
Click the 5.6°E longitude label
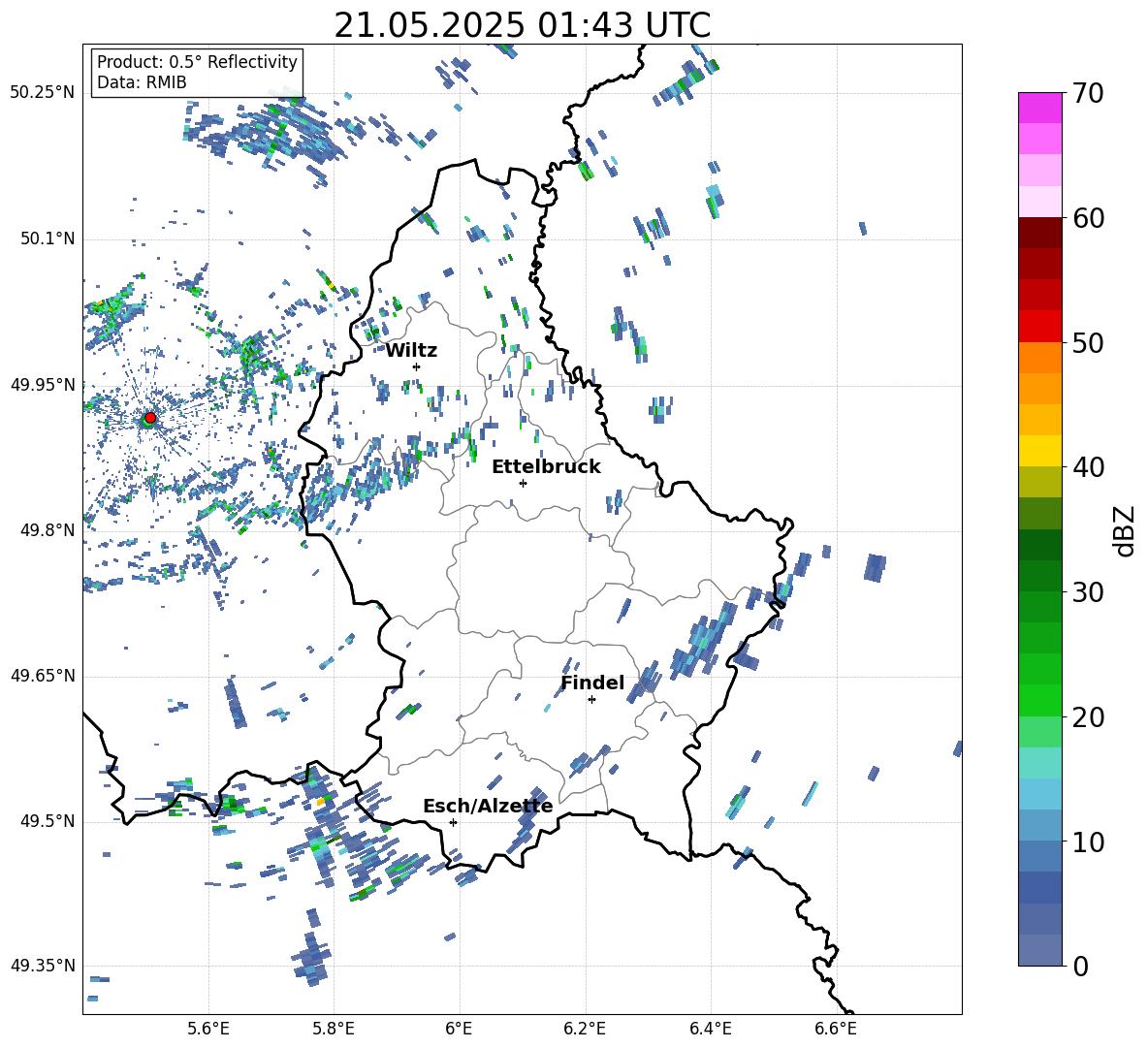point(208,1030)
